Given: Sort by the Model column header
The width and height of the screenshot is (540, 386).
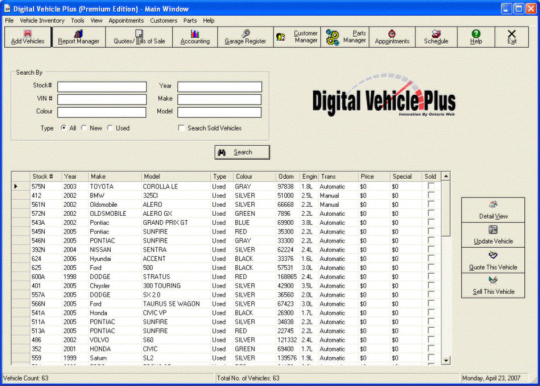Looking at the screenshot, I should (x=176, y=177).
